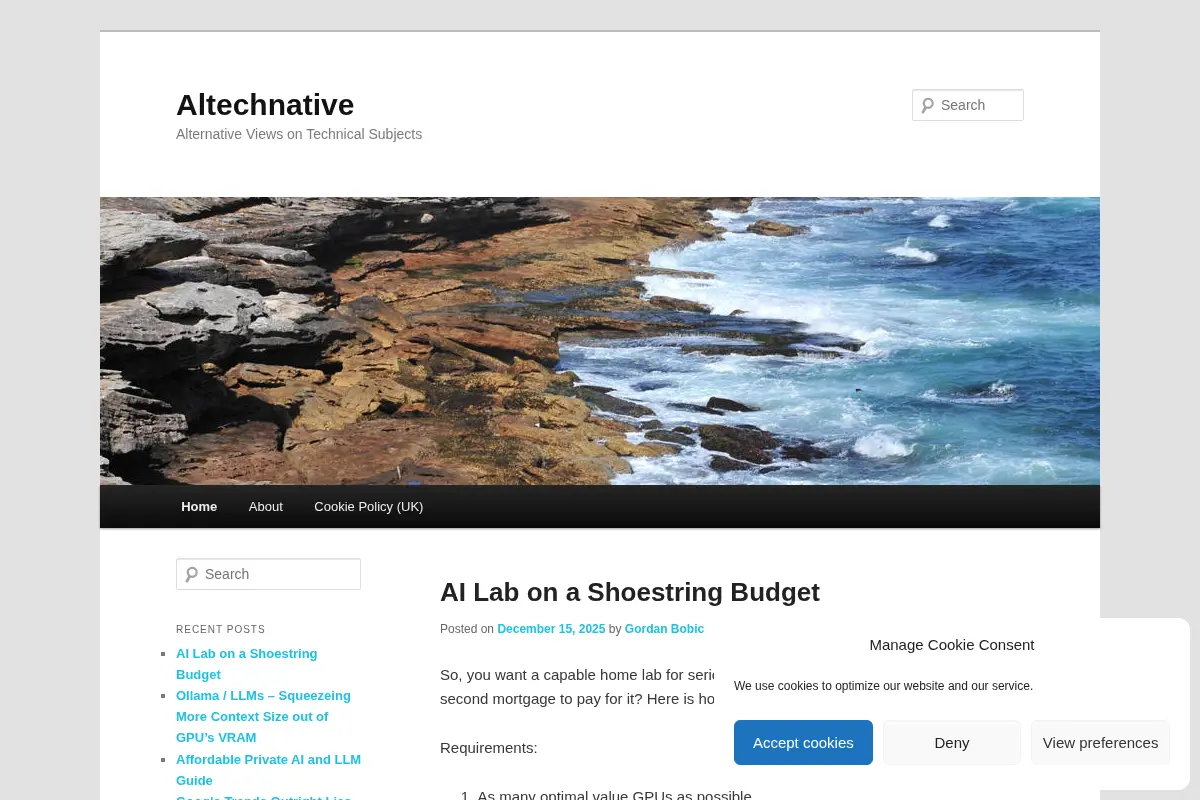The height and width of the screenshot is (800, 1200).
Task: Click the magnifier icon in sidebar search
Action: (191, 574)
